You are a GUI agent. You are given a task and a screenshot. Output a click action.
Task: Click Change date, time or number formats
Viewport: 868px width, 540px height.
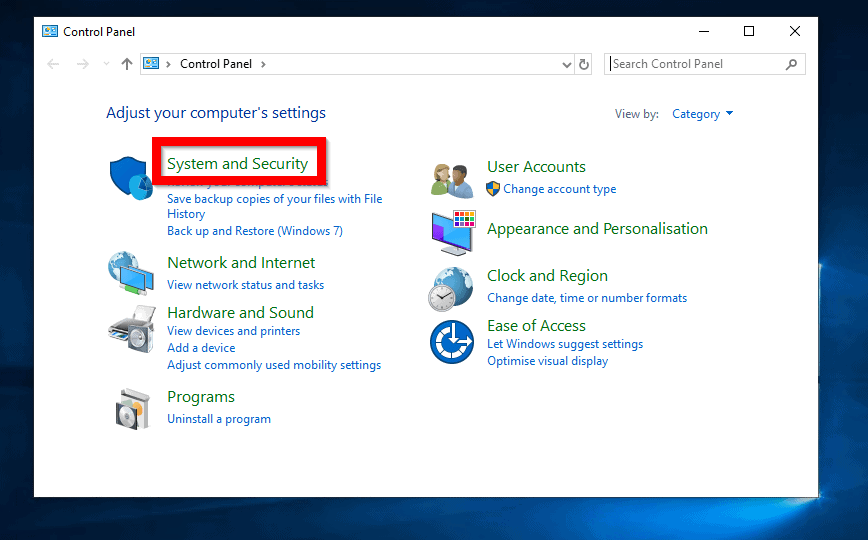tap(587, 298)
